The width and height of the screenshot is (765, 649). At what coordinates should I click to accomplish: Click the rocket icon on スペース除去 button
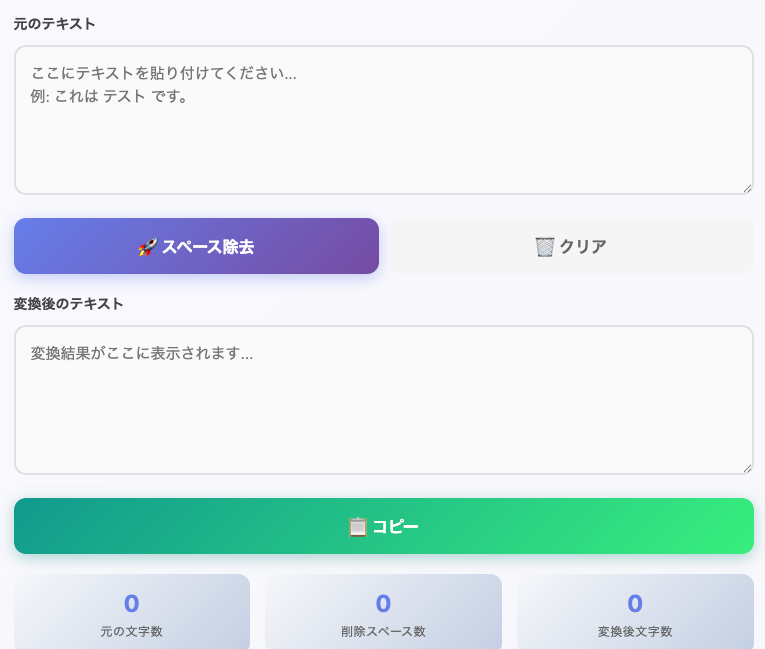click(x=147, y=247)
